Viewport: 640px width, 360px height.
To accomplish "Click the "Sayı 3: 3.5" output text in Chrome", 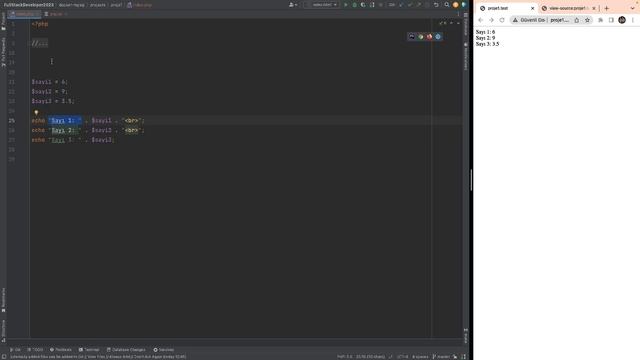I will (487, 44).
